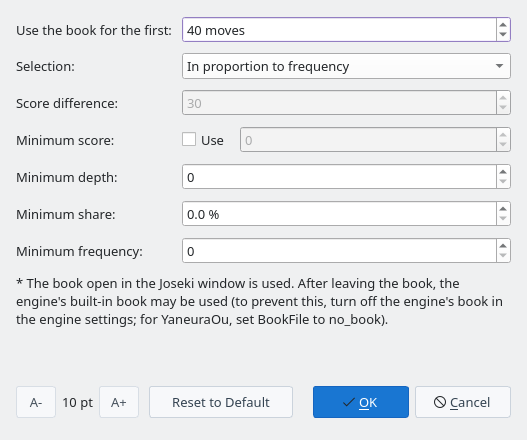Click the Minimum depth input field

click(339, 177)
